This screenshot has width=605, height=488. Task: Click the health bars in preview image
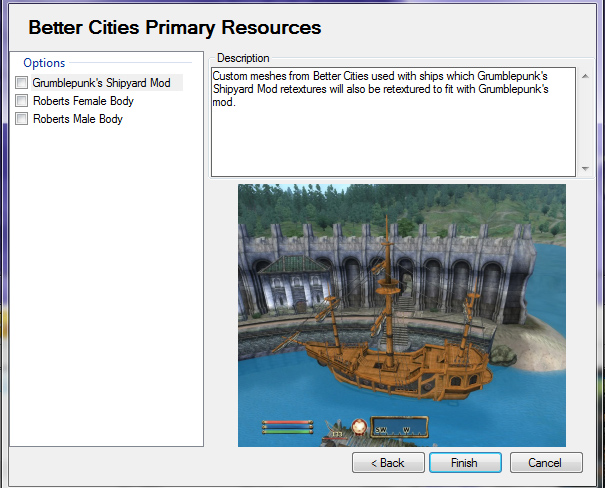[286, 427]
